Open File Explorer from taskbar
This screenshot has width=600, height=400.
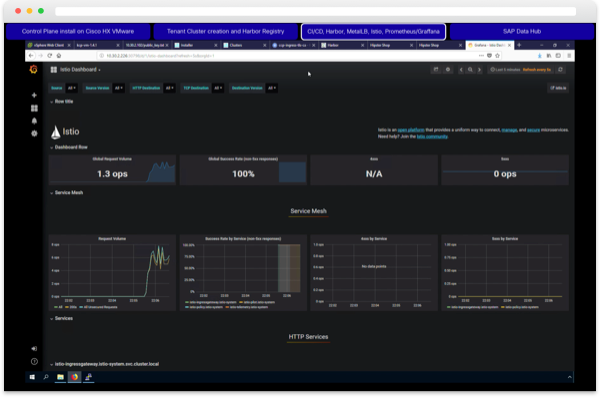60,377
